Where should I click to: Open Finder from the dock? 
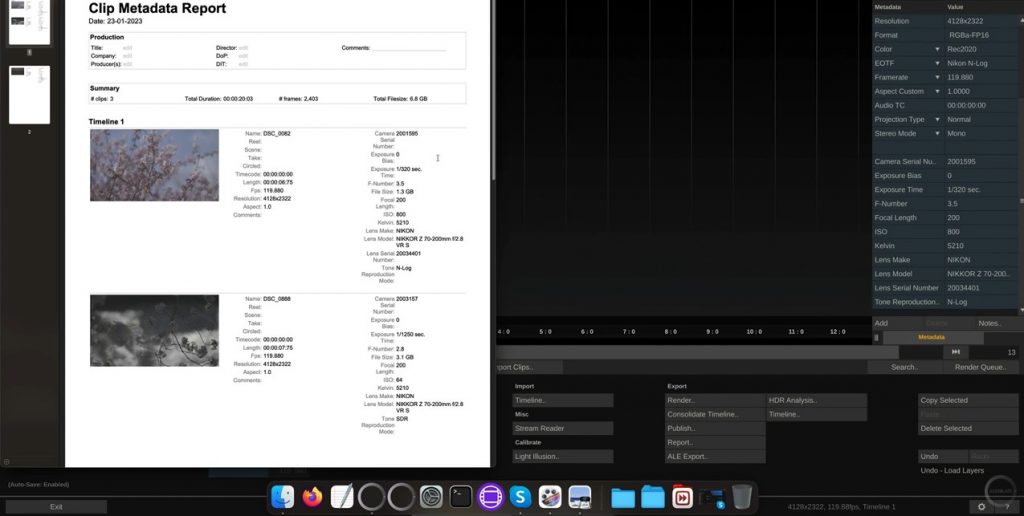point(283,497)
